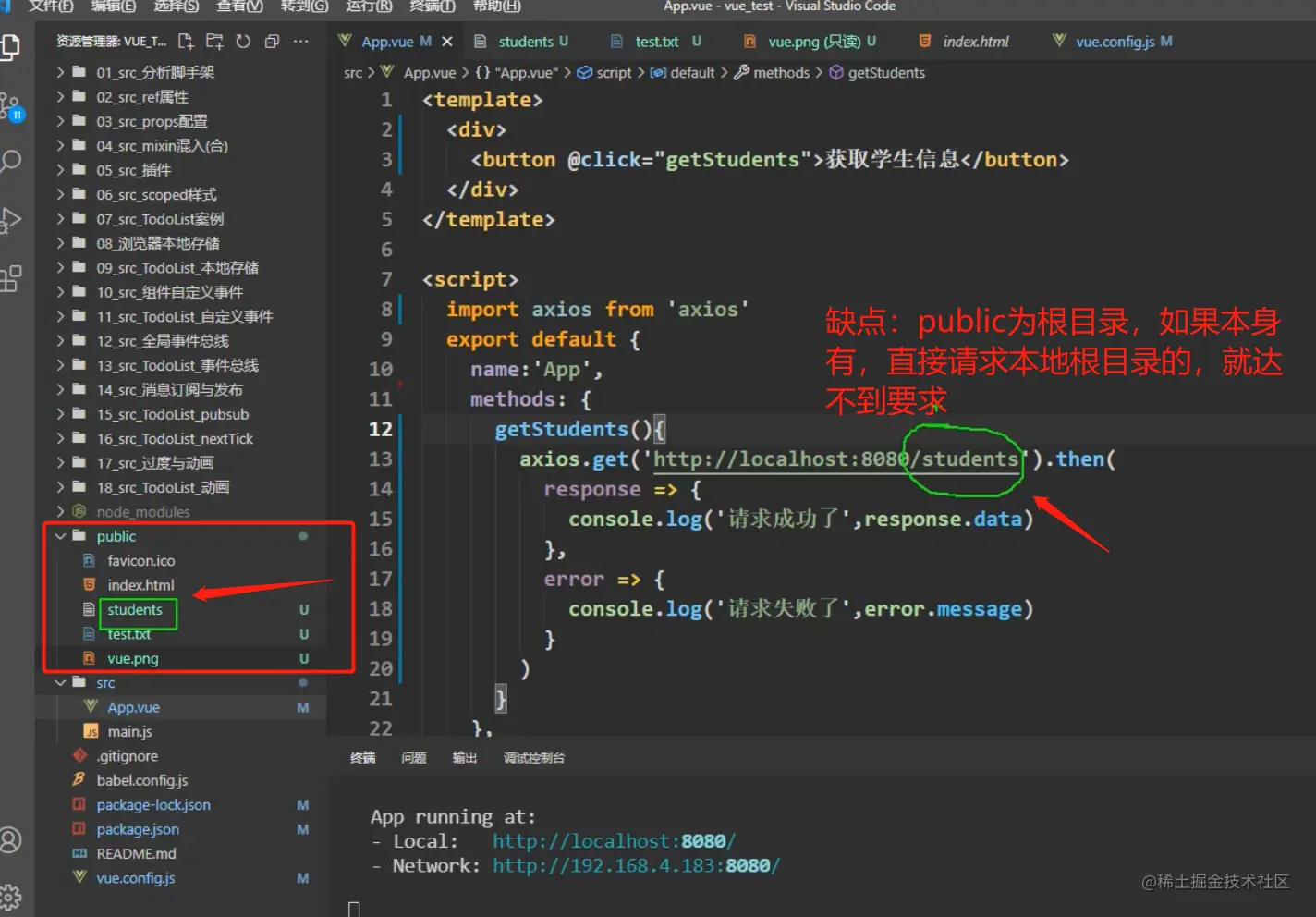Refresh the explorer file tree
The height and width of the screenshot is (917, 1316).
click(243, 42)
